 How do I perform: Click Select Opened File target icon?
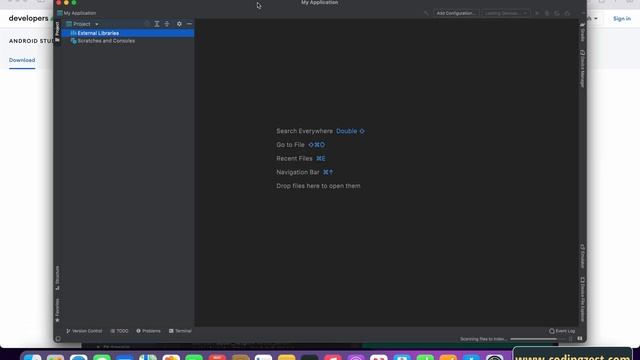pyautogui.click(x=147, y=24)
